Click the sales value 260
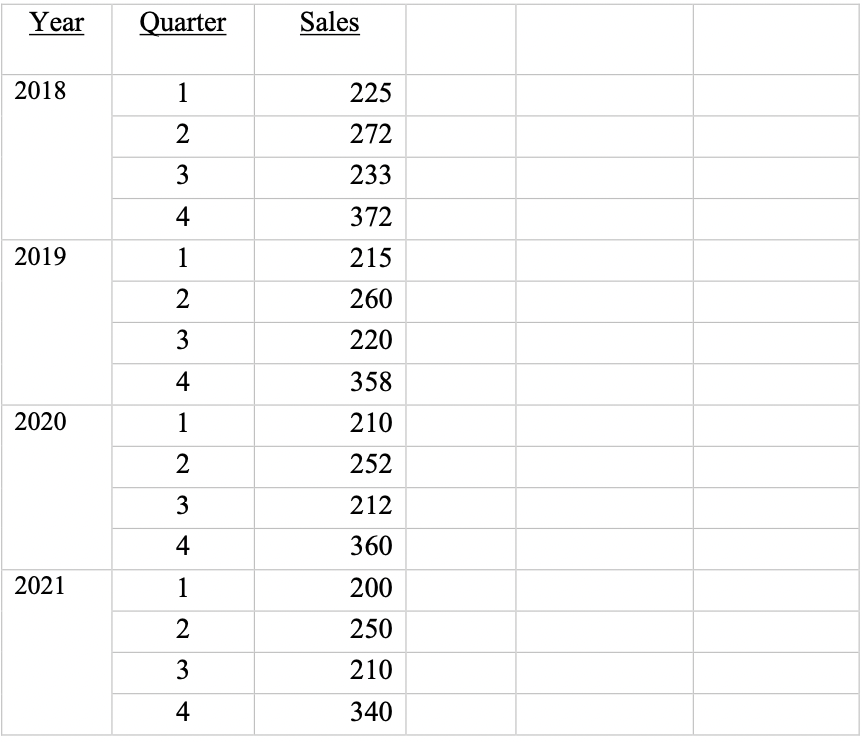This screenshot has width=862, height=742. pyautogui.click(x=371, y=300)
